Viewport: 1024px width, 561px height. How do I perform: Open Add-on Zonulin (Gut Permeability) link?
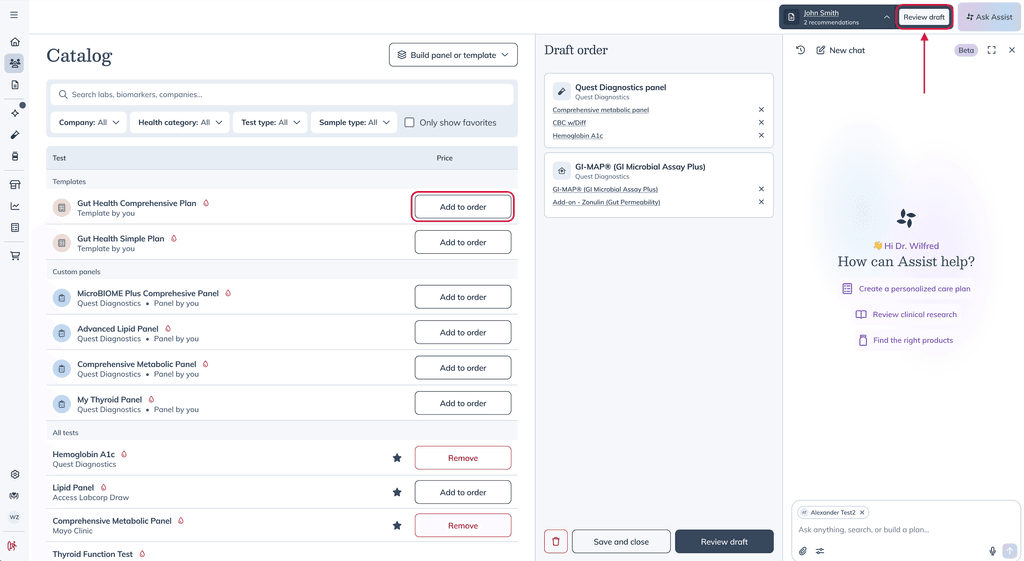pos(606,202)
